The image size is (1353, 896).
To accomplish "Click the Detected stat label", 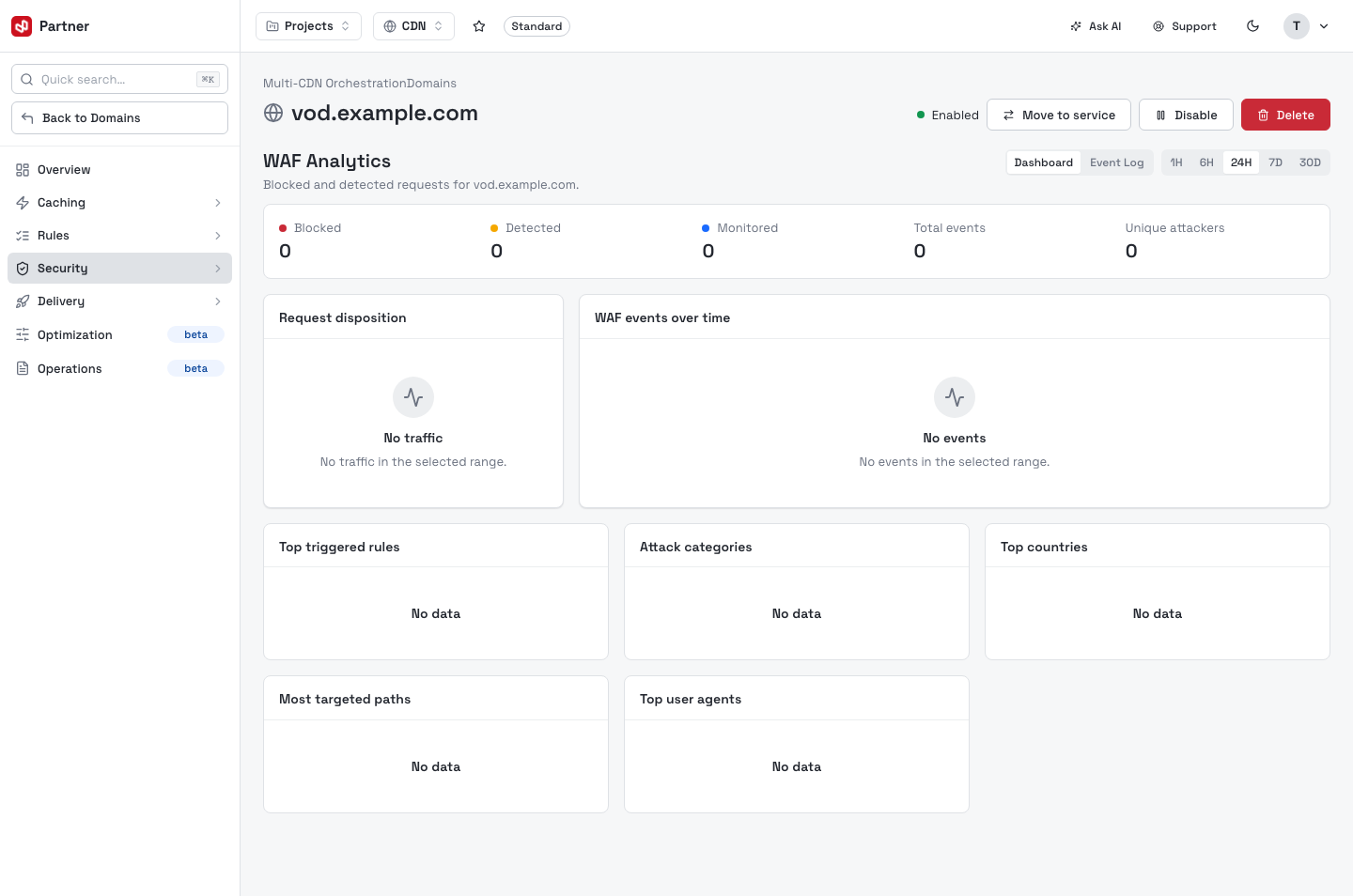I will (x=533, y=228).
